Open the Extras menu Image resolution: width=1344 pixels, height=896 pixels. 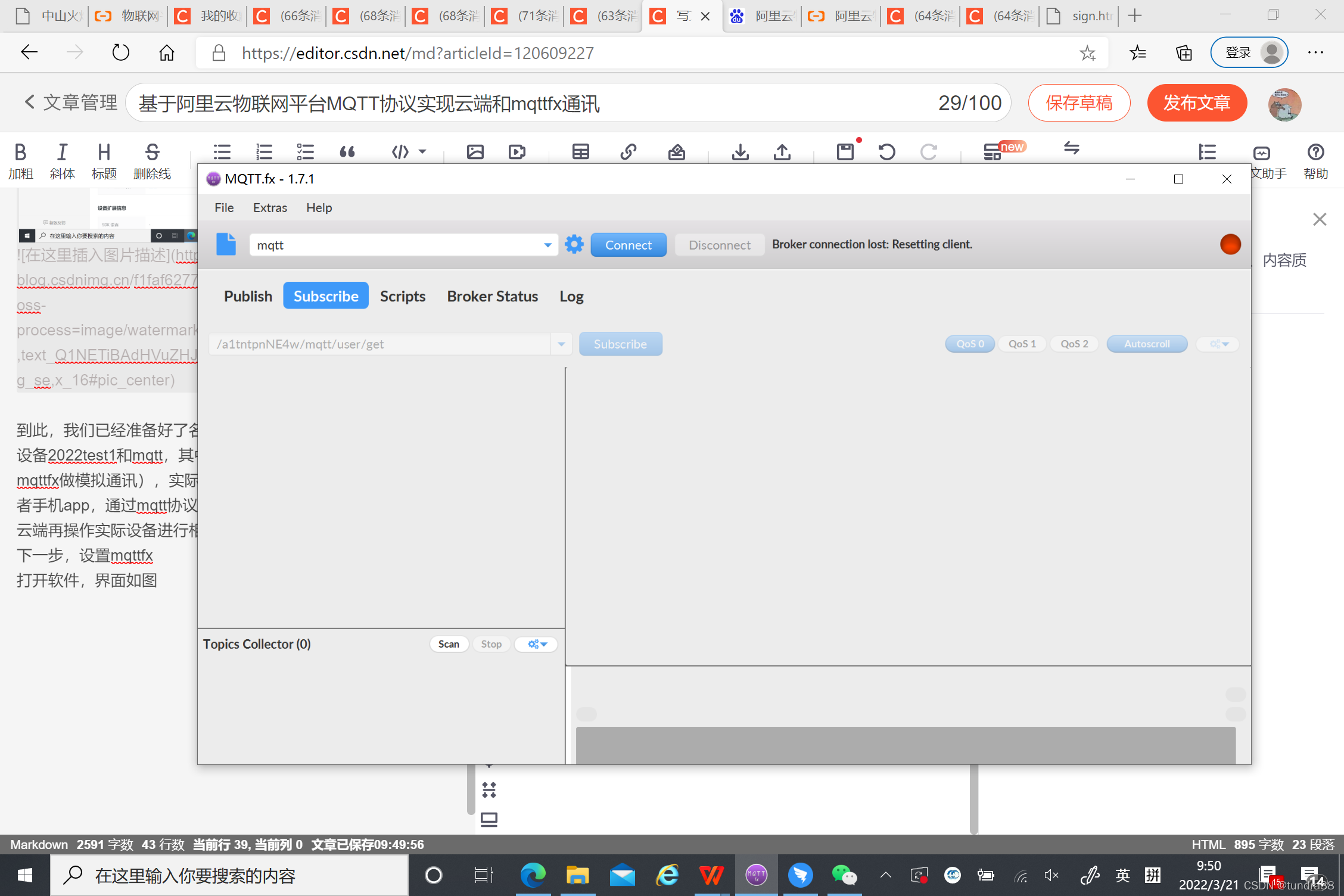270,208
